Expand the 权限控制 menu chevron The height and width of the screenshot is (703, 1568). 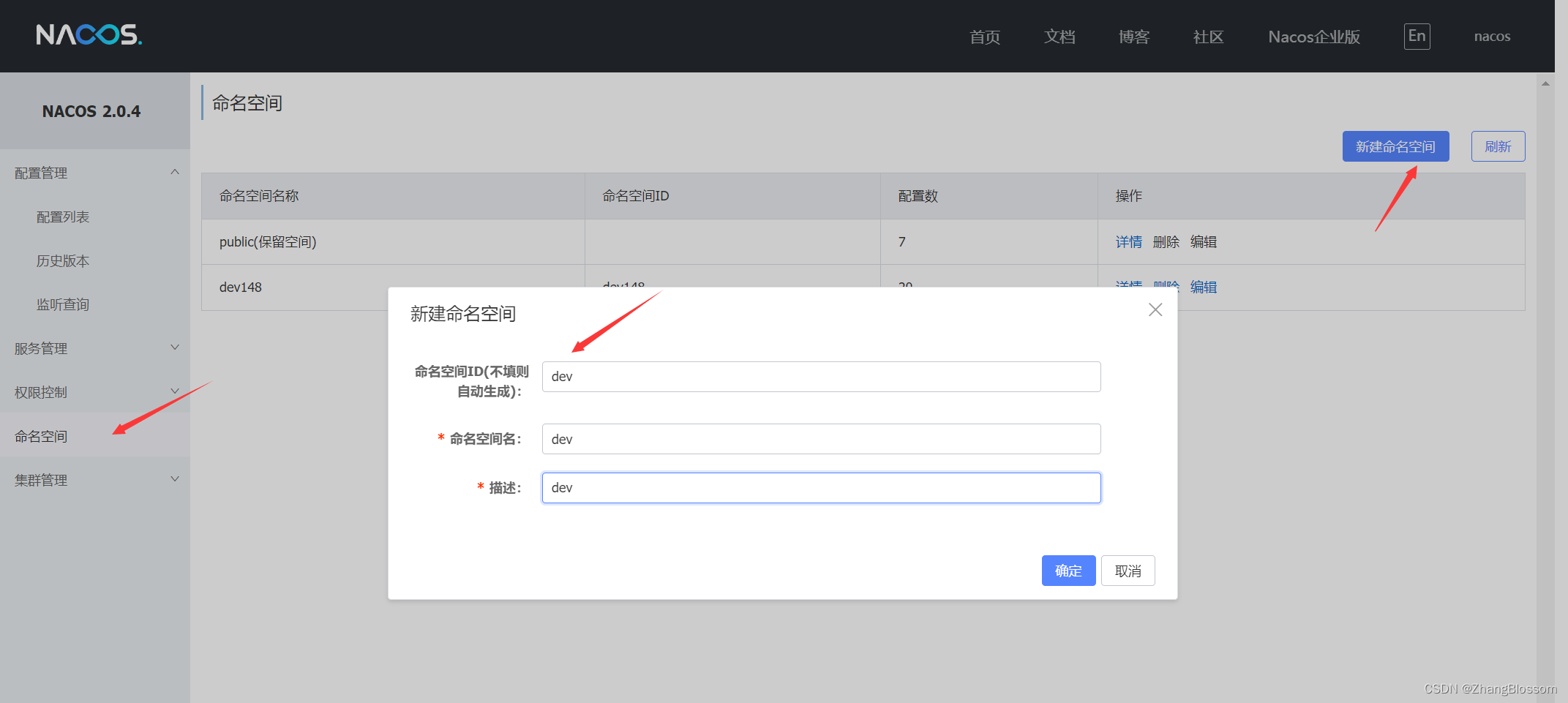(x=175, y=391)
